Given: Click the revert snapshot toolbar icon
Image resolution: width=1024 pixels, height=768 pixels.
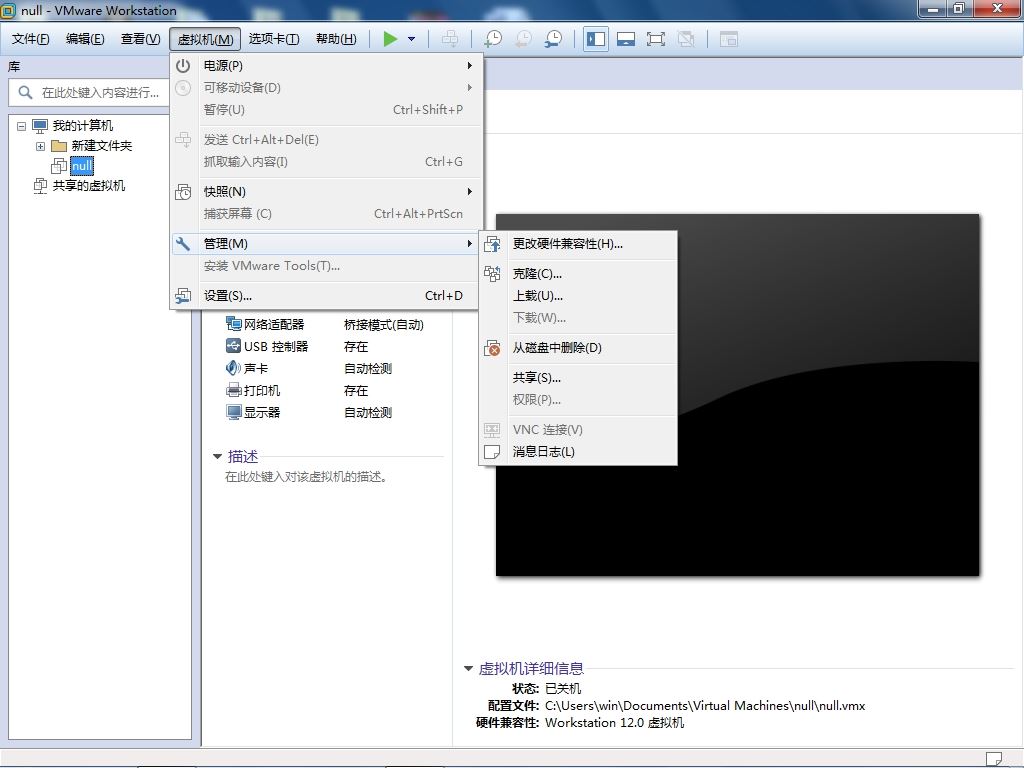Looking at the screenshot, I should 523,39.
